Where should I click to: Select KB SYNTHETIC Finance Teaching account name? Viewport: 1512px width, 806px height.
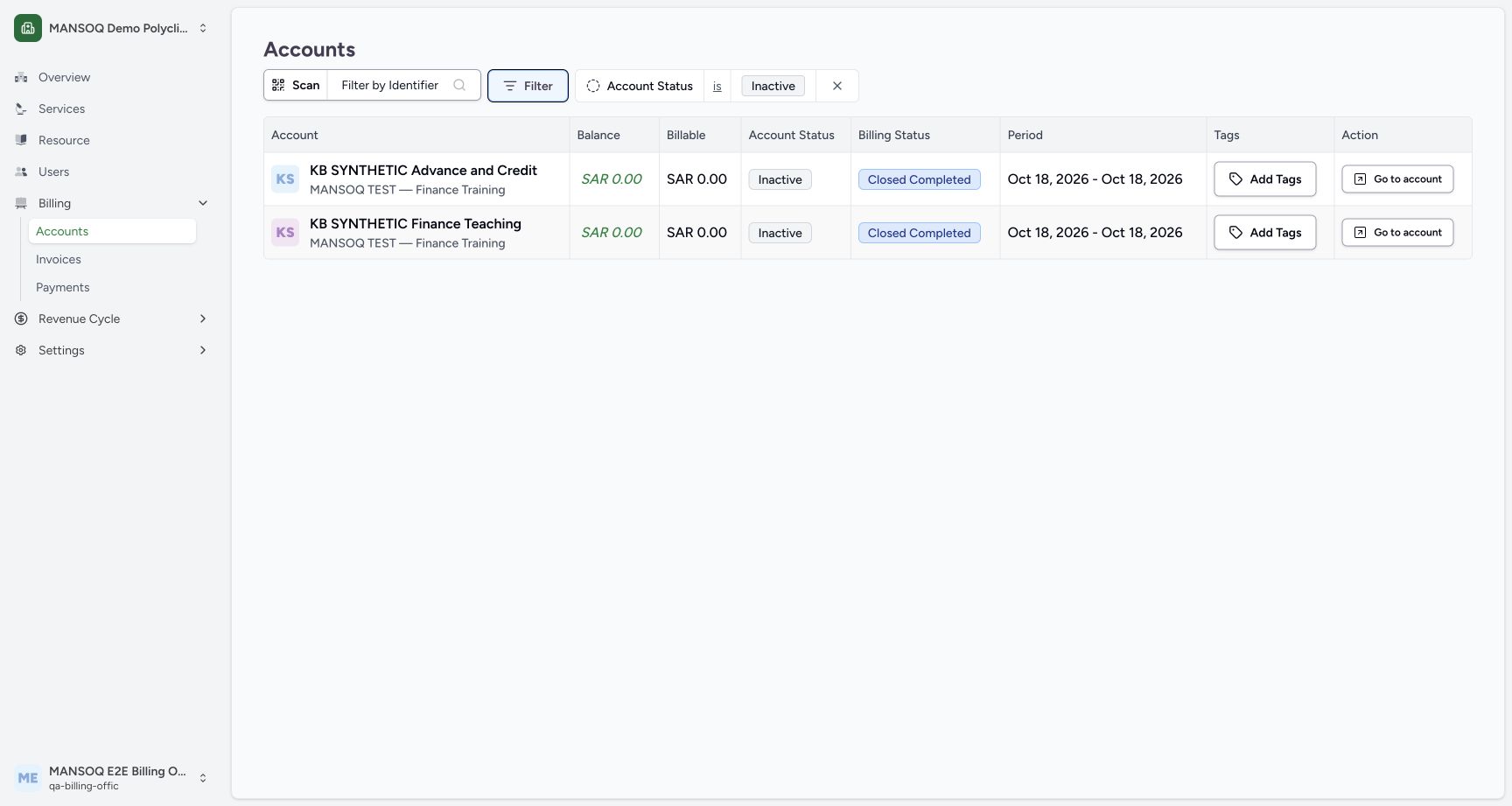(416, 224)
